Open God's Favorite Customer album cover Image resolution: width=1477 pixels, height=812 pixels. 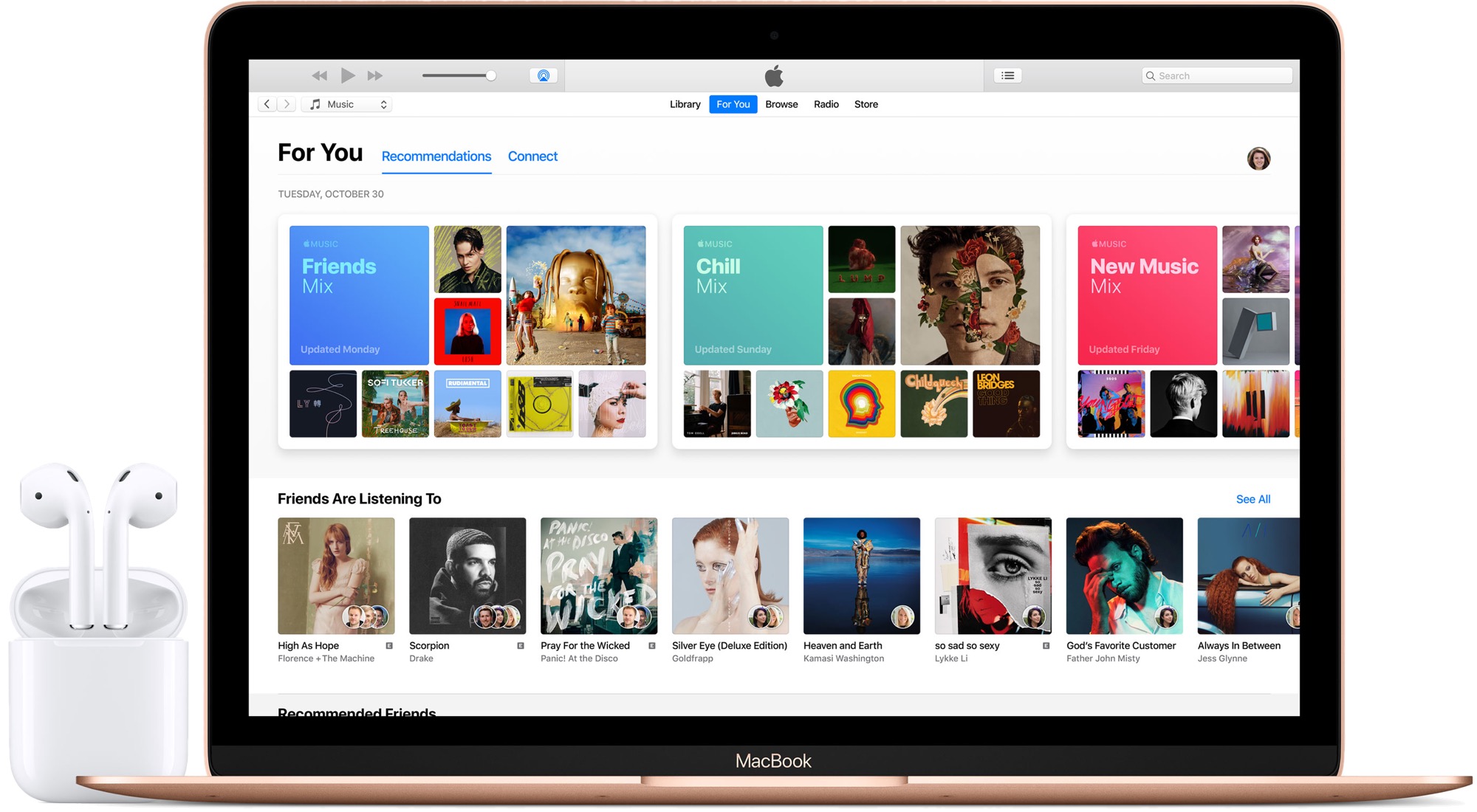pyautogui.click(x=1125, y=576)
